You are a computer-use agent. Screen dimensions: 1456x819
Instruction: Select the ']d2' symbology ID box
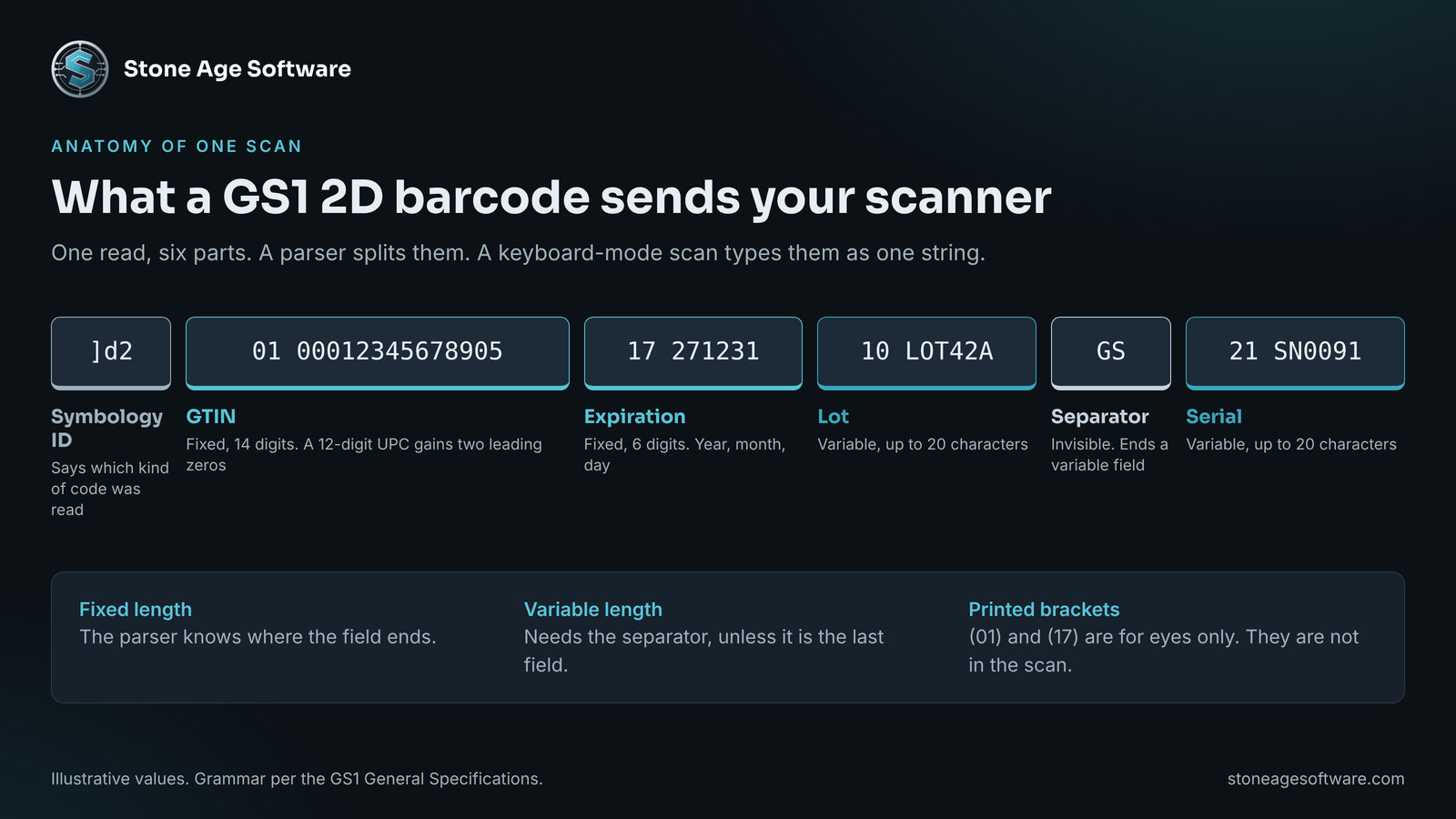tap(111, 353)
